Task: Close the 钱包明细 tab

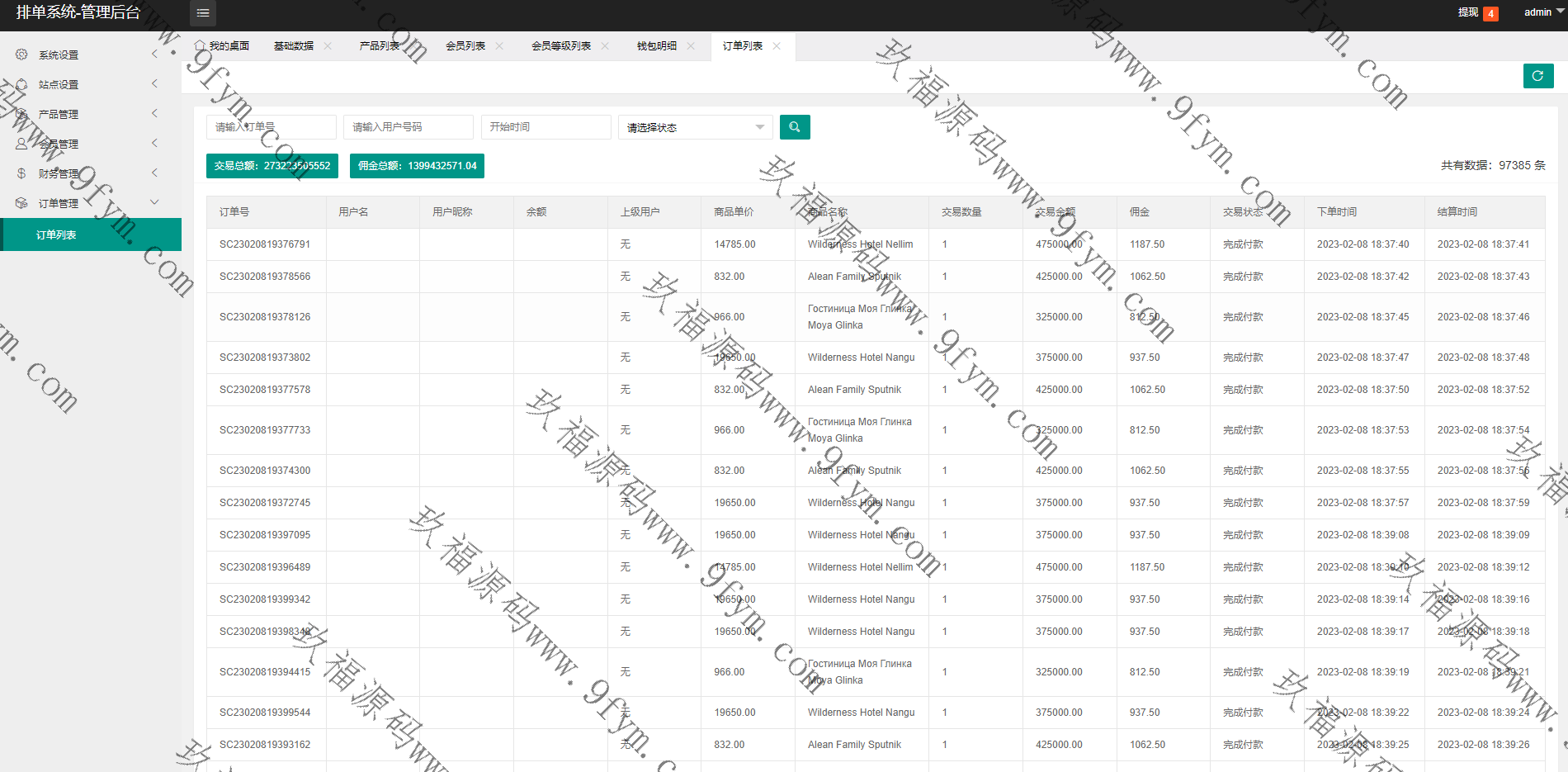Action: pos(691,46)
